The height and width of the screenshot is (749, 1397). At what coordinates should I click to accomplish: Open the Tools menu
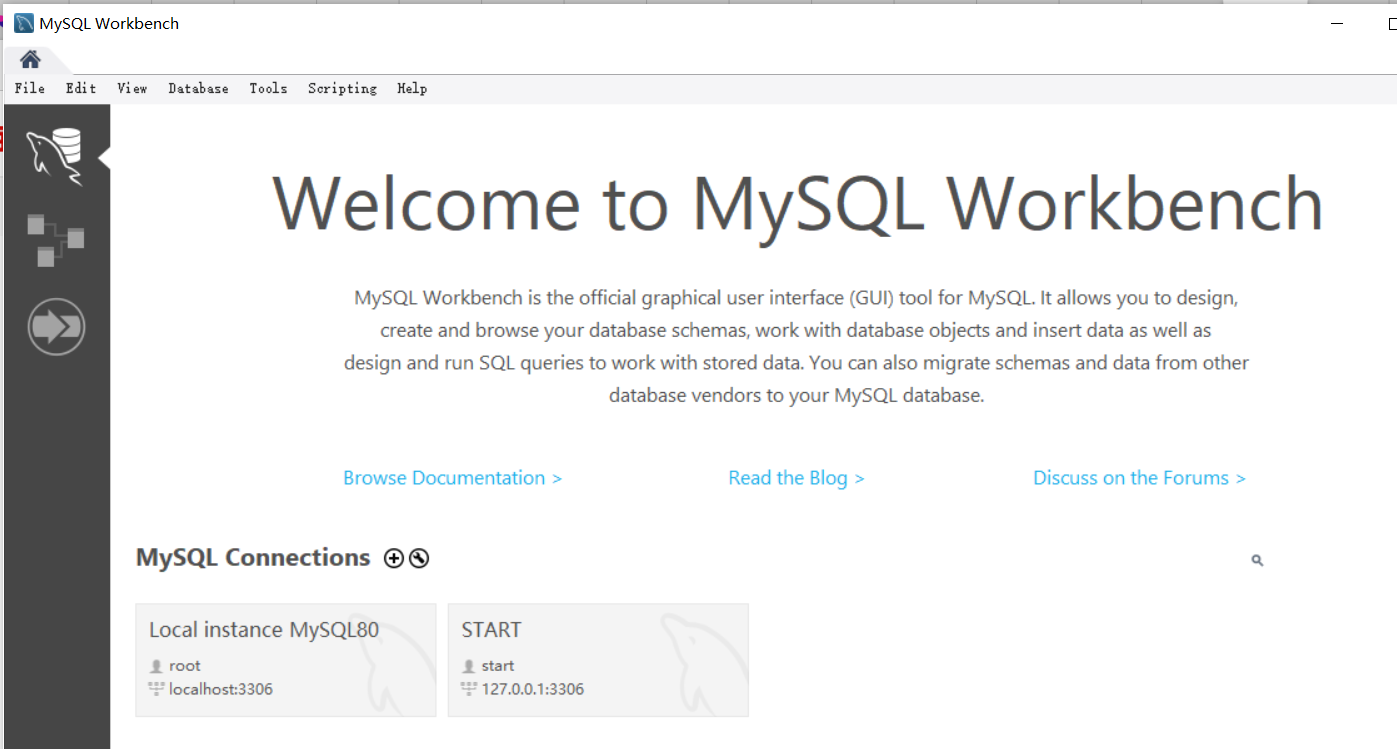268,88
